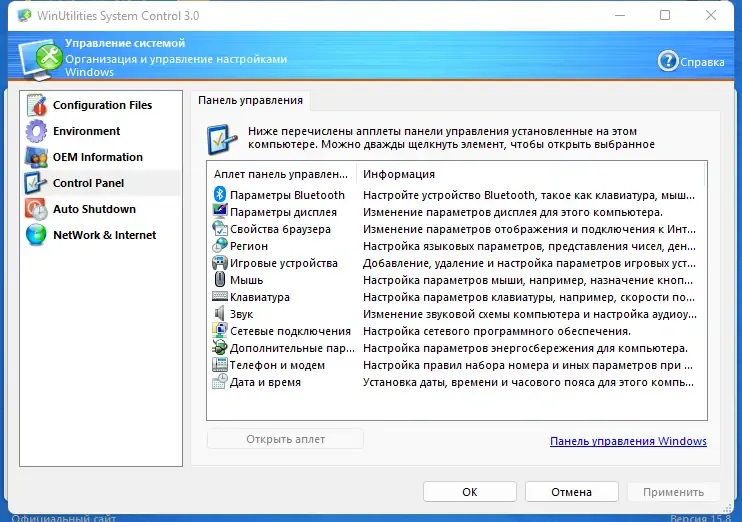Sort by Аплет панель управлен... column header
Screen dimensions: 742x522
coord(281,174)
